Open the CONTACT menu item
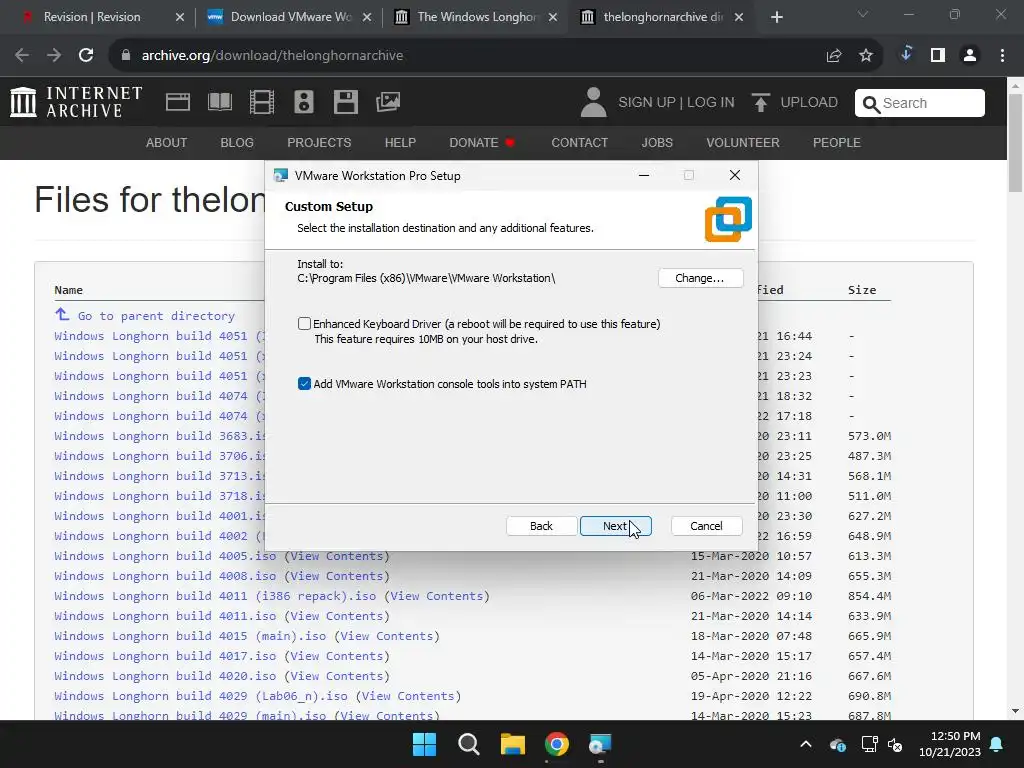 click(580, 142)
